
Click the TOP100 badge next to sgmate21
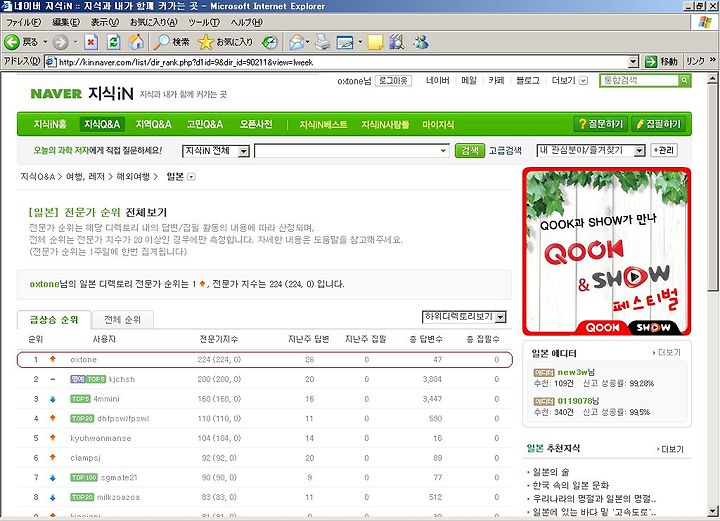pyautogui.click(x=84, y=477)
